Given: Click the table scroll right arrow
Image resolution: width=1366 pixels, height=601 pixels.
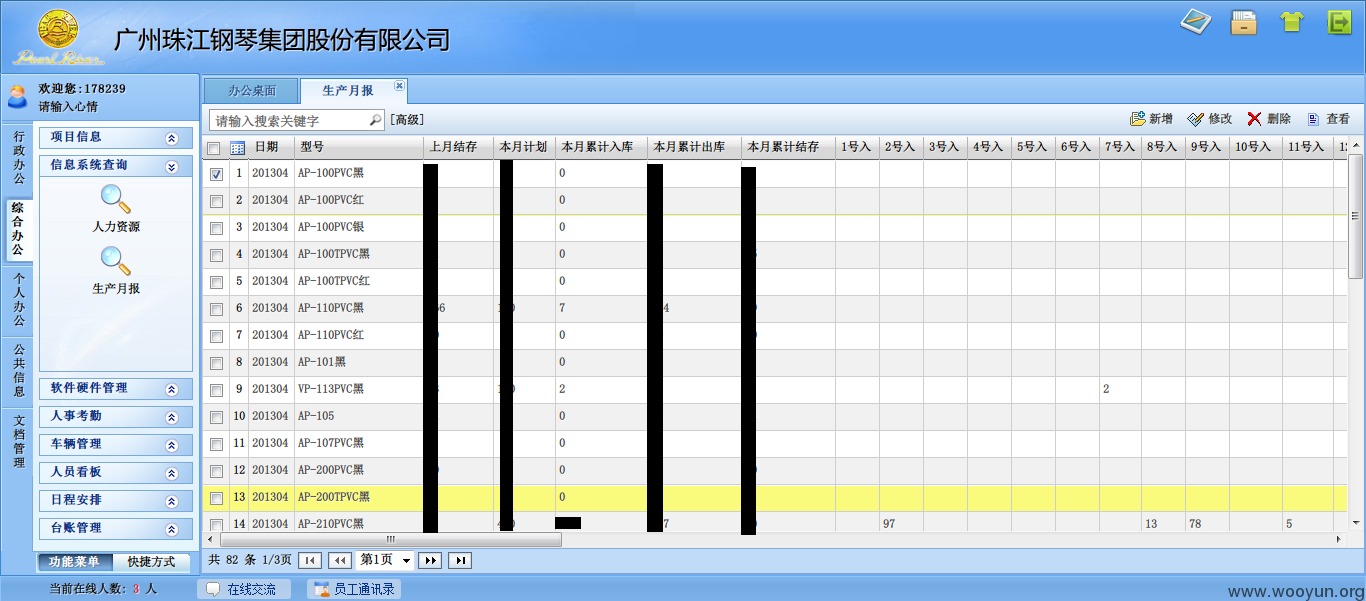Looking at the screenshot, I should pos(1339,539).
